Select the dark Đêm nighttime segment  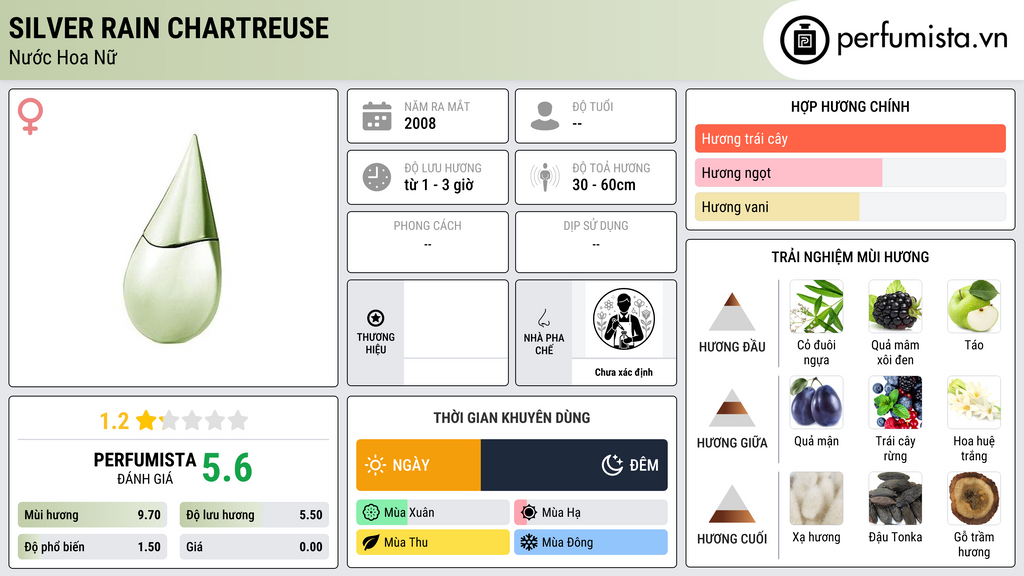574,465
